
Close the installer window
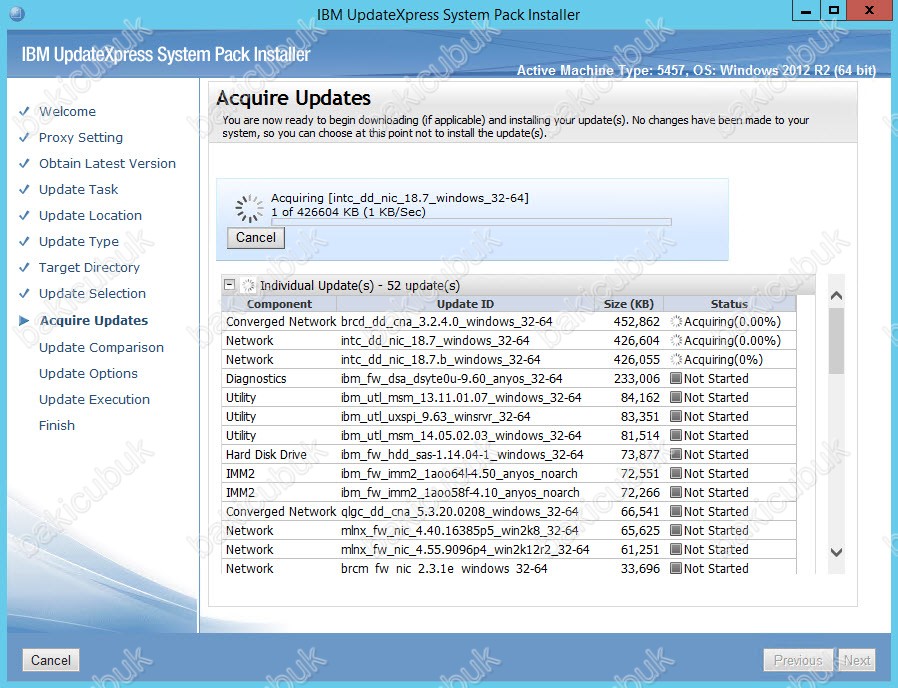point(869,10)
